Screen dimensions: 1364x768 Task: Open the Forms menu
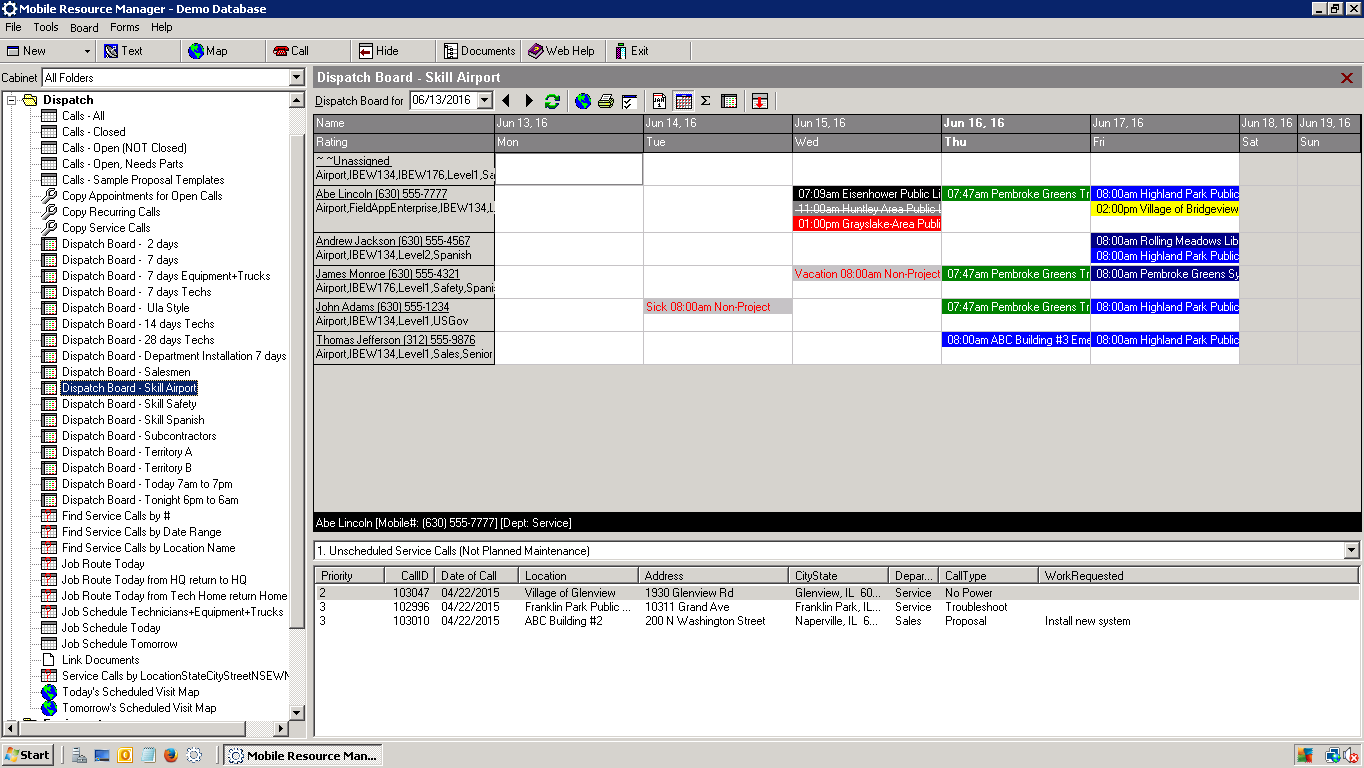pos(125,27)
